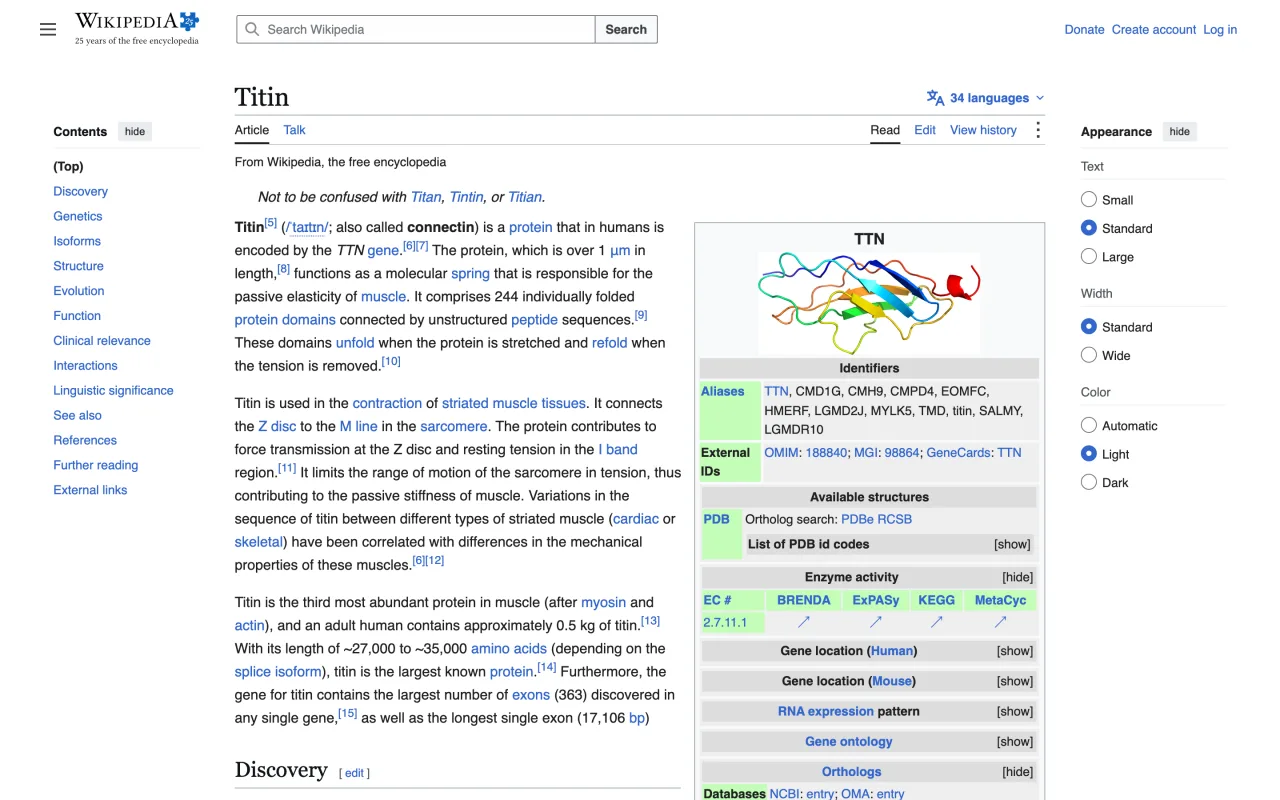Click the Wikipedia logo
Viewport: 1280px width, 800px height.
pyautogui.click(x=137, y=28)
